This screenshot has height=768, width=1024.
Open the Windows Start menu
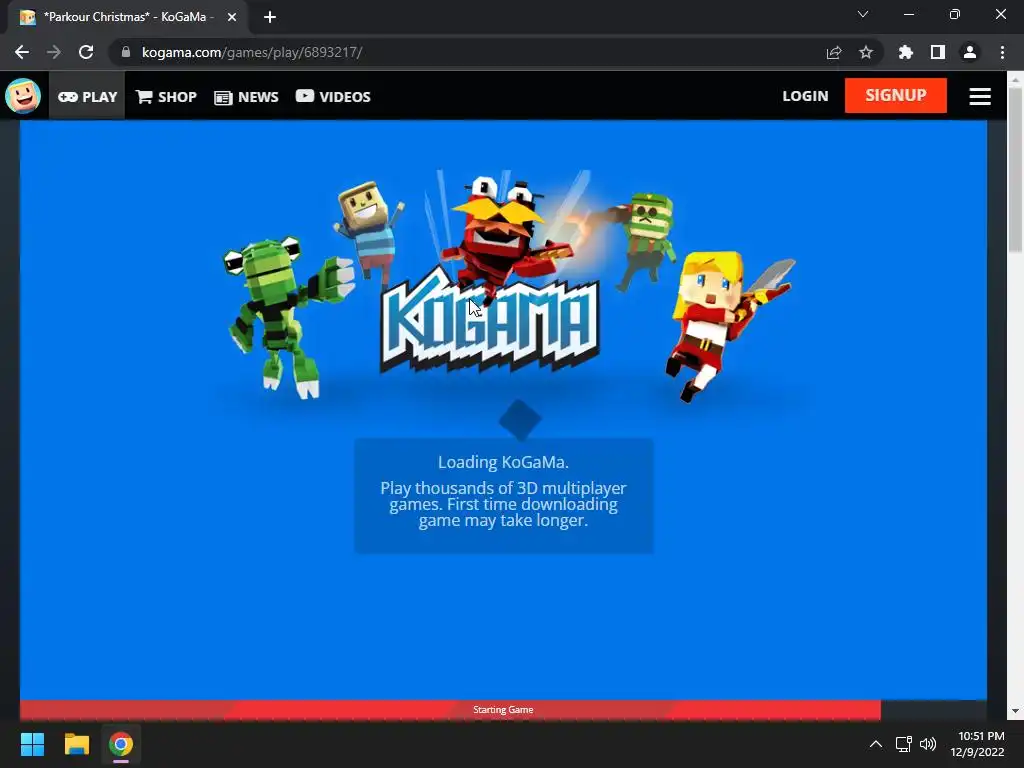click(32, 744)
